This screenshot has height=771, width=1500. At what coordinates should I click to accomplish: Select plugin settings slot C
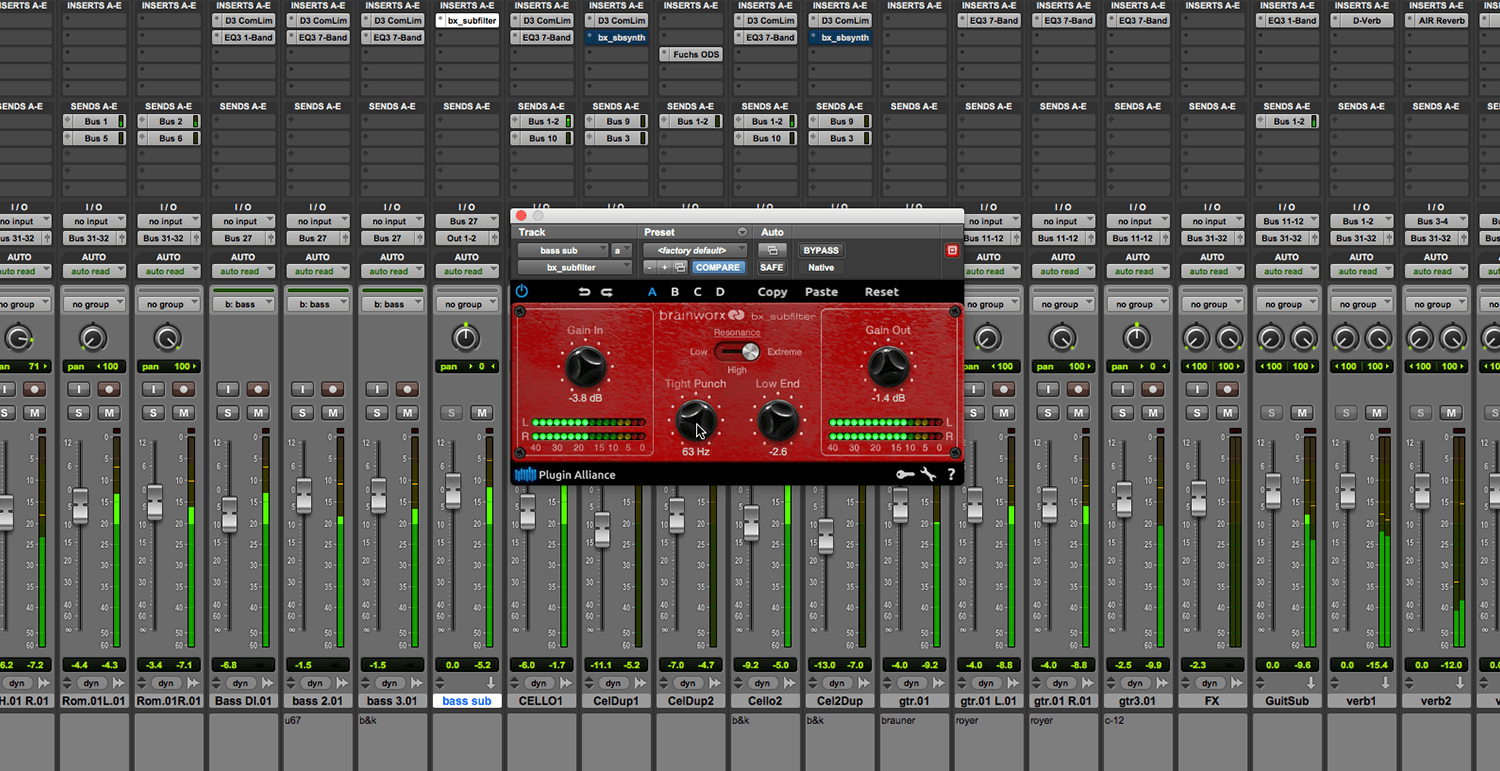click(x=698, y=292)
